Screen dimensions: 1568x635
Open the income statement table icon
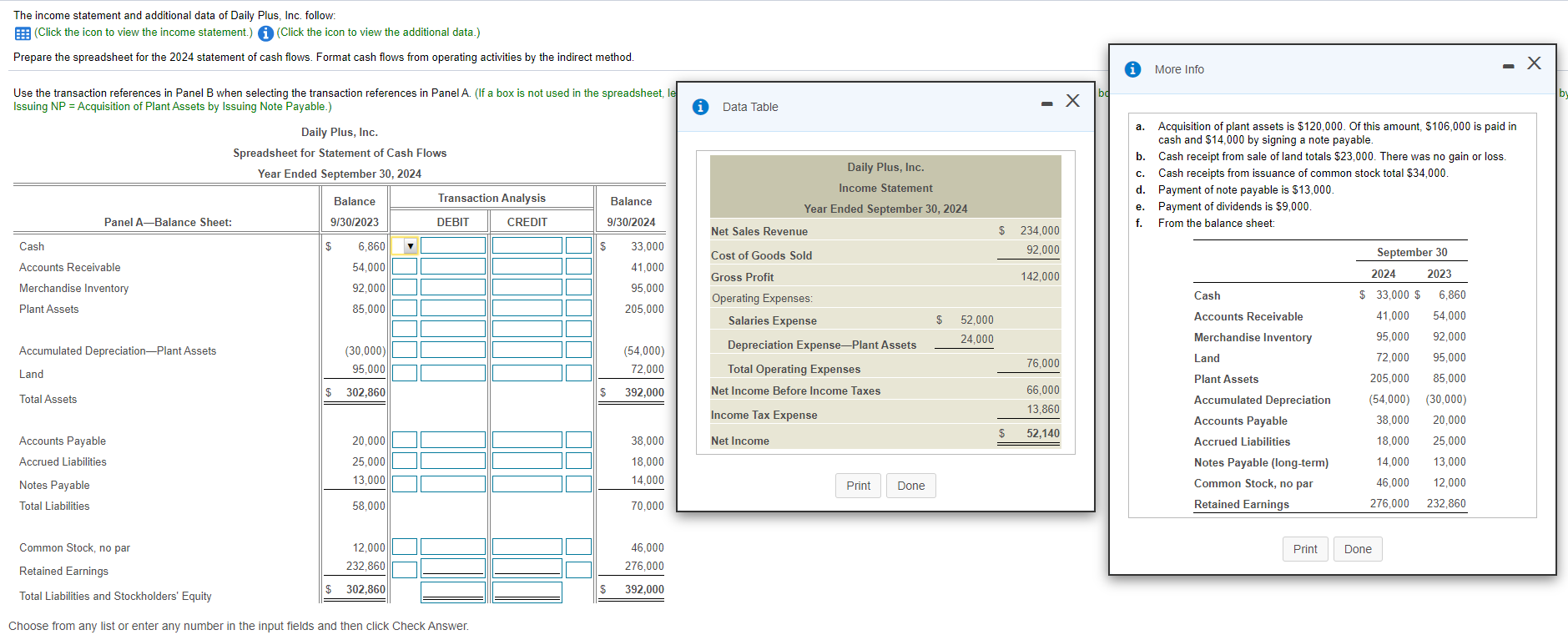23,33
